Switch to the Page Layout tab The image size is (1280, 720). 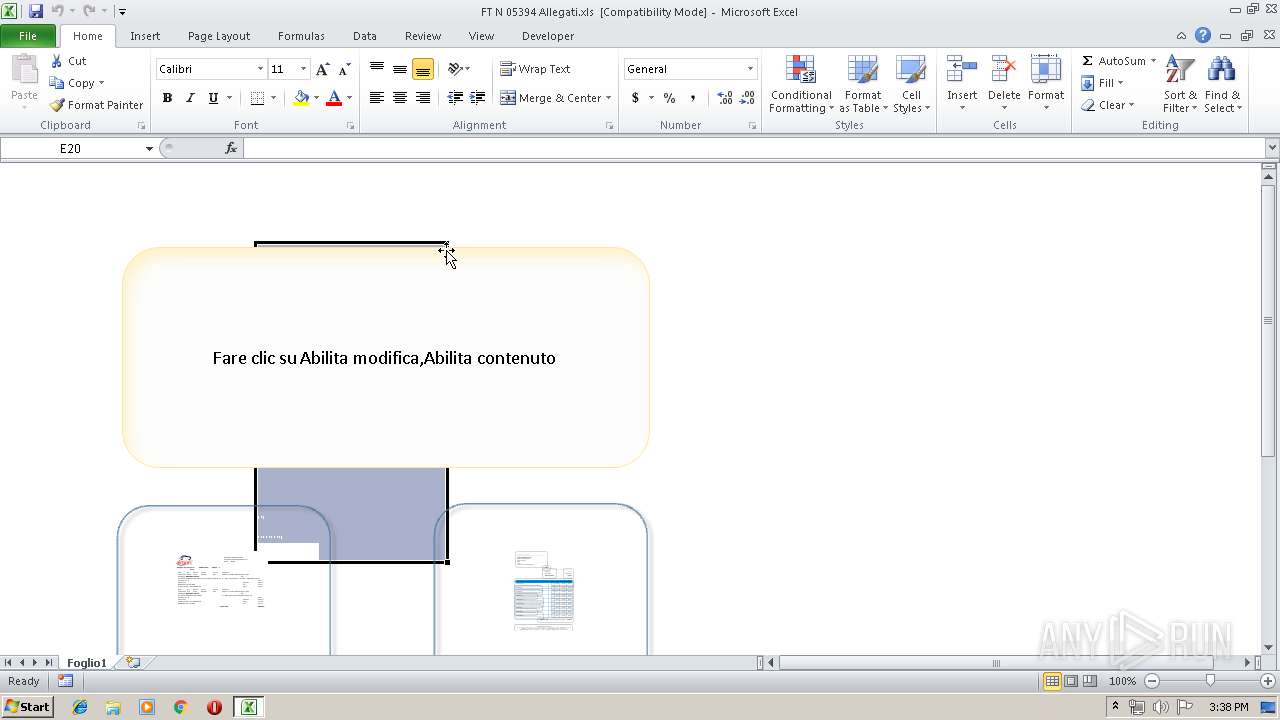coord(219,36)
